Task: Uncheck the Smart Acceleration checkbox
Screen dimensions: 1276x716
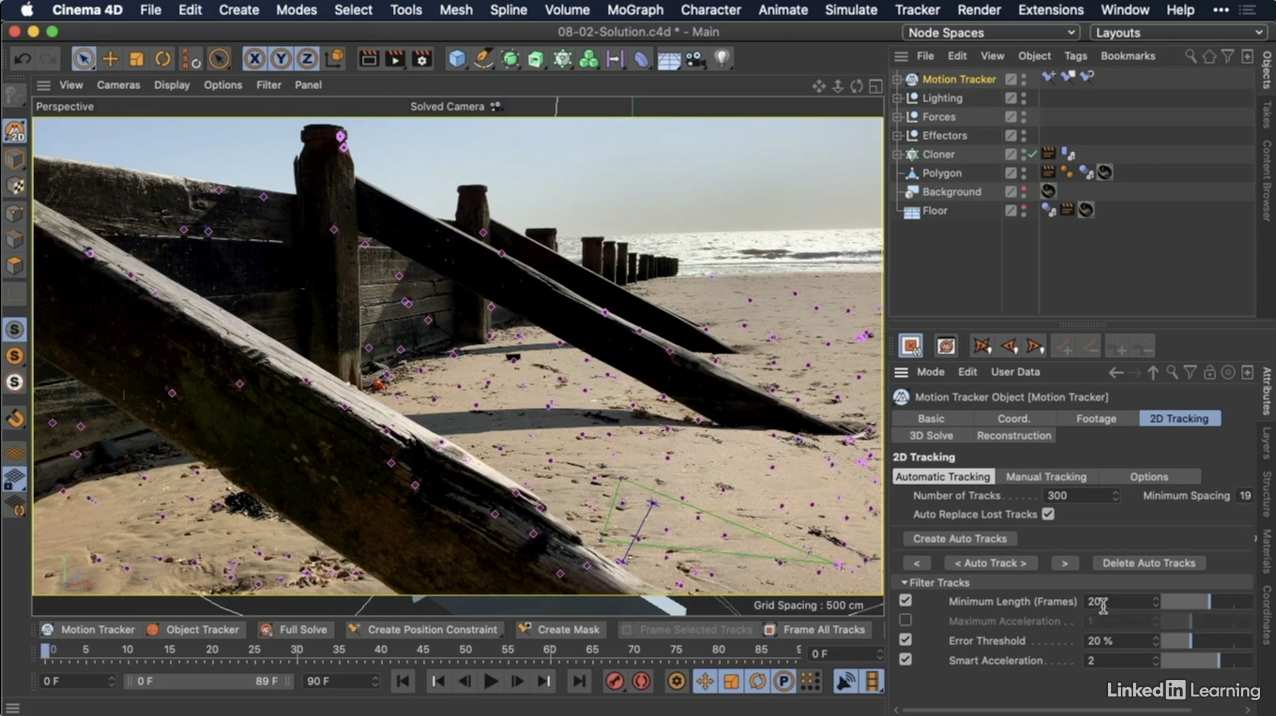Action: (905, 658)
